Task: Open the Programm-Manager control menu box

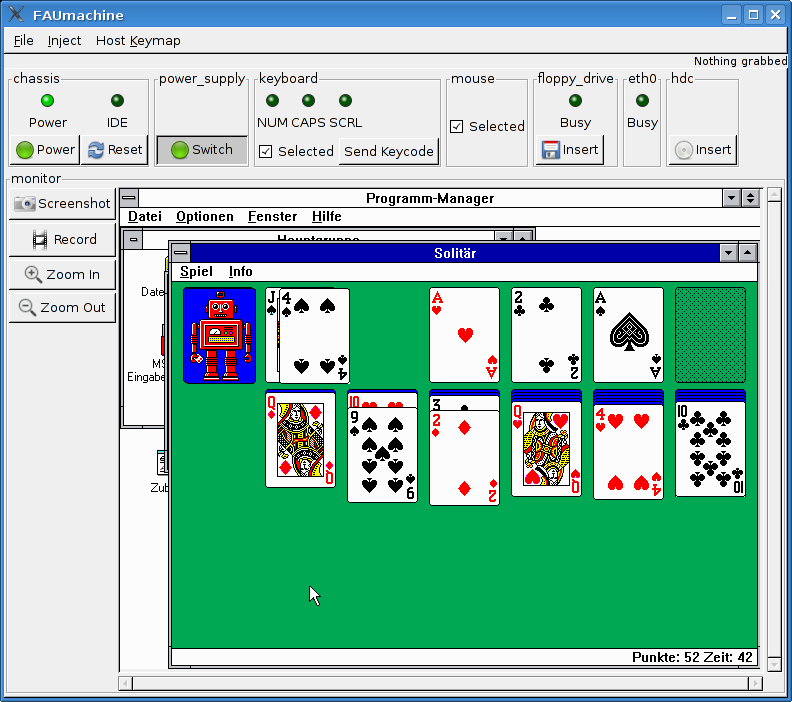Action: 129,198
